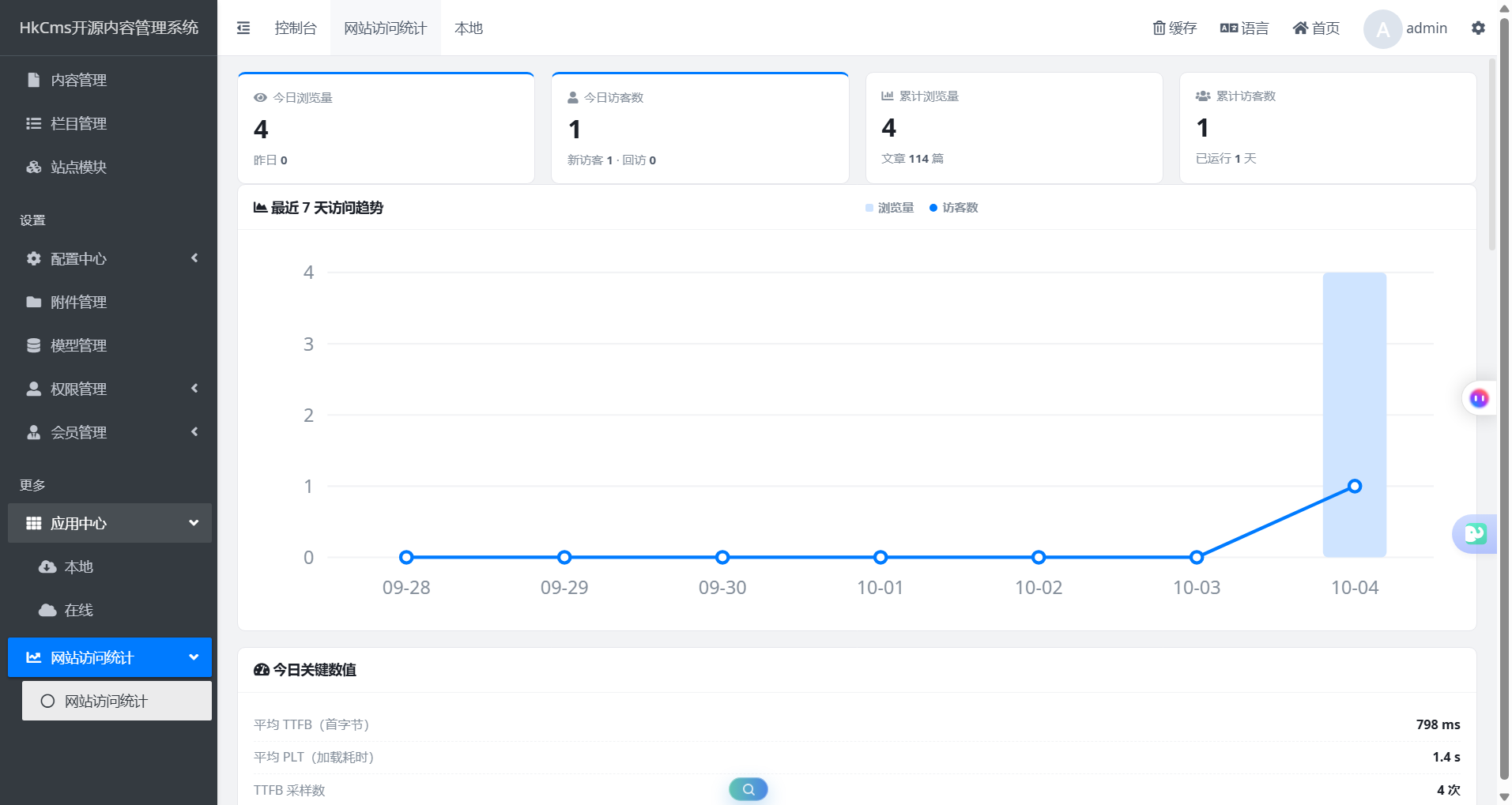1512x805 pixels.
Task: Open the floating purple assistant icon
Action: tap(1479, 398)
